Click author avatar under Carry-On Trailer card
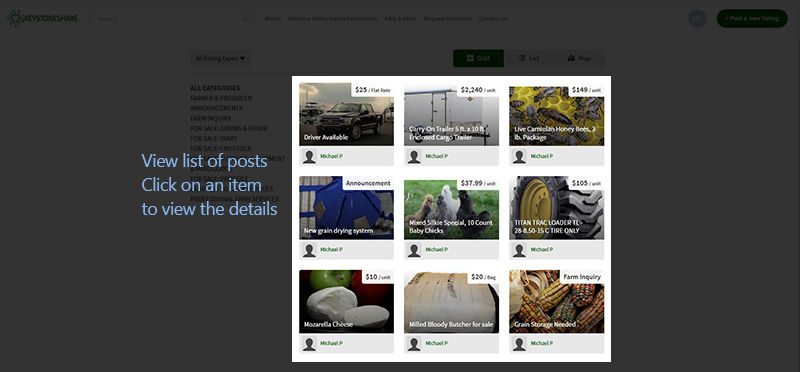The height and width of the screenshot is (372, 800). click(414, 157)
